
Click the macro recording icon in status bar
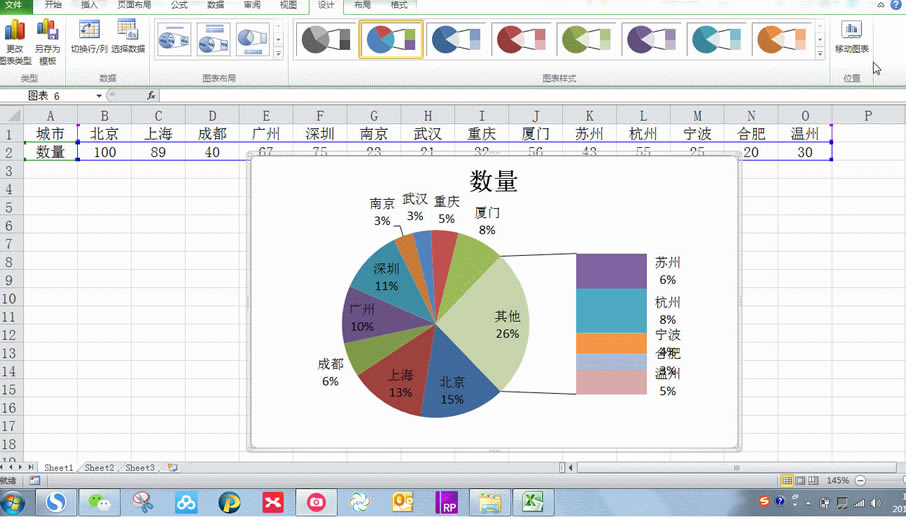[35, 480]
